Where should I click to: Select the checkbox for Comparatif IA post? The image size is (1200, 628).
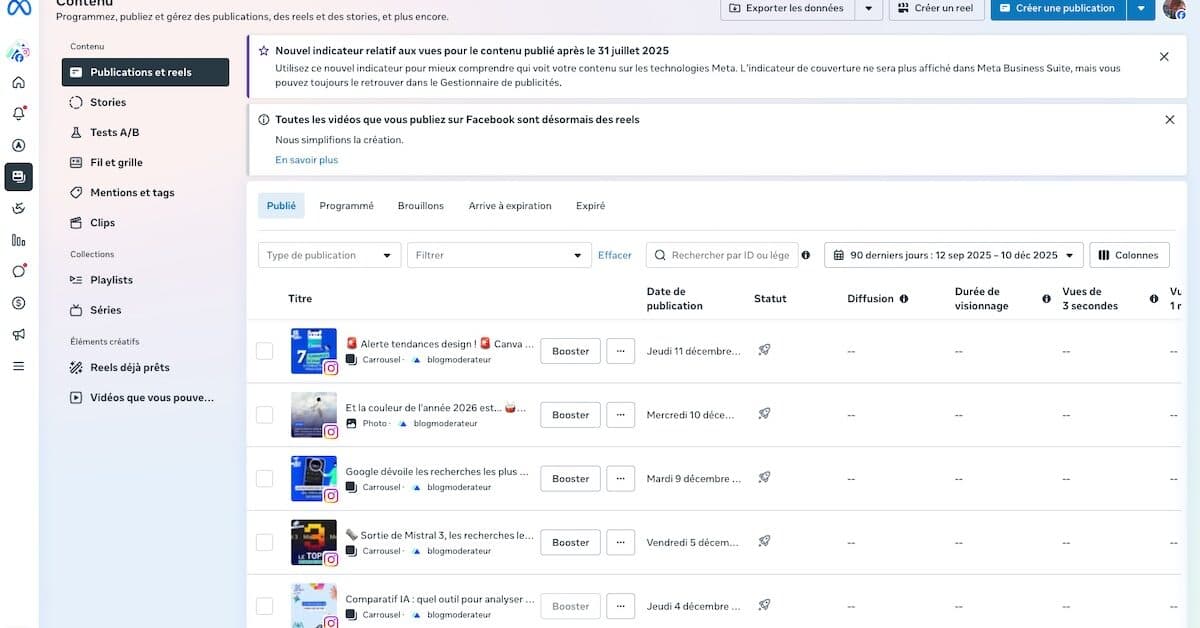click(264, 606)
